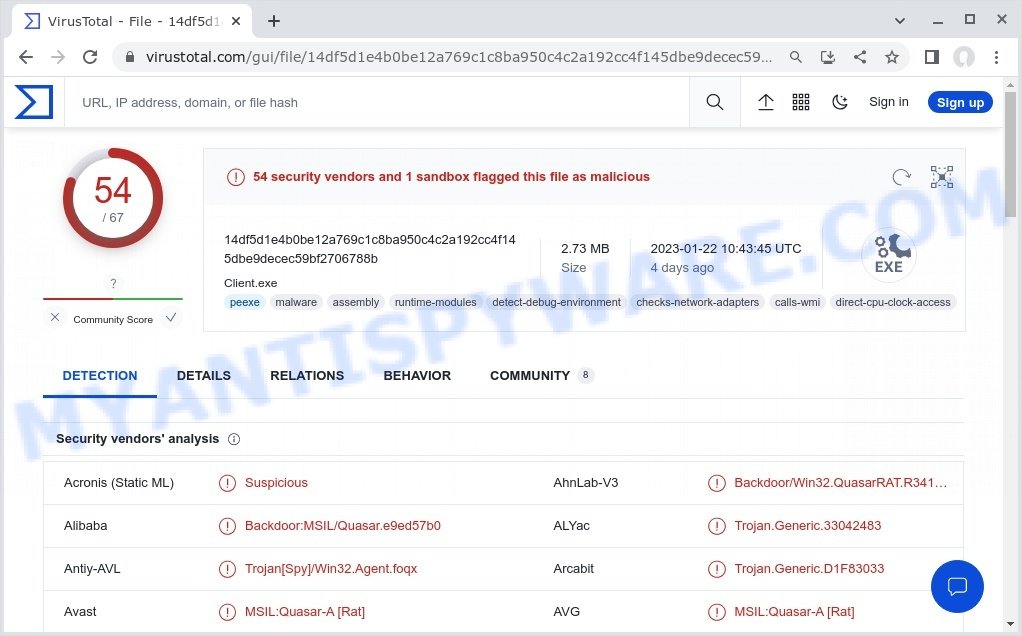This screenshot has width=1022, height=636.
Task: Switch to the DETECTION tab
Action: pyautogui.click(x=100, y=376)
